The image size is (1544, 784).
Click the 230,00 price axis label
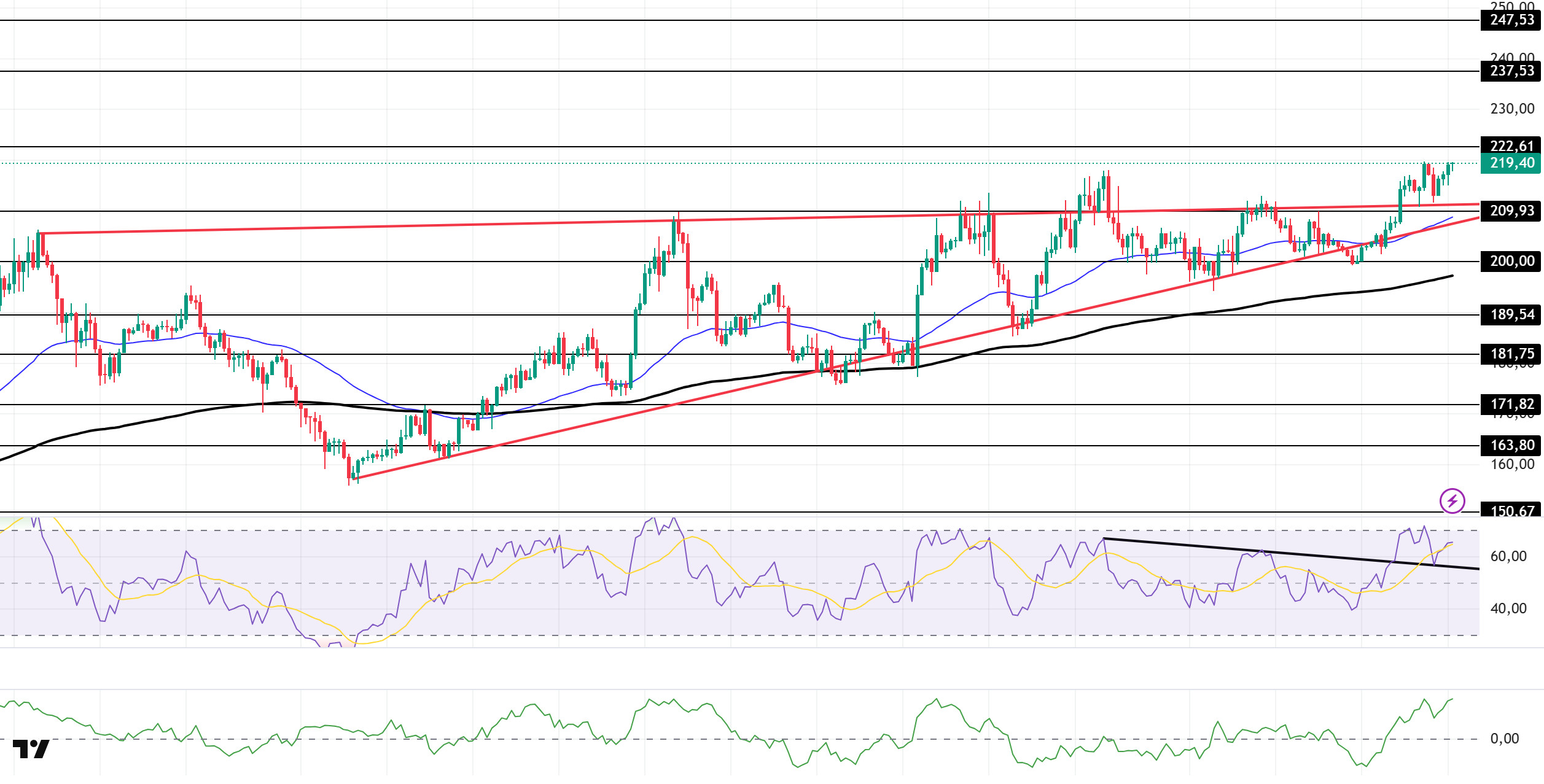[x=1512, y=109]
